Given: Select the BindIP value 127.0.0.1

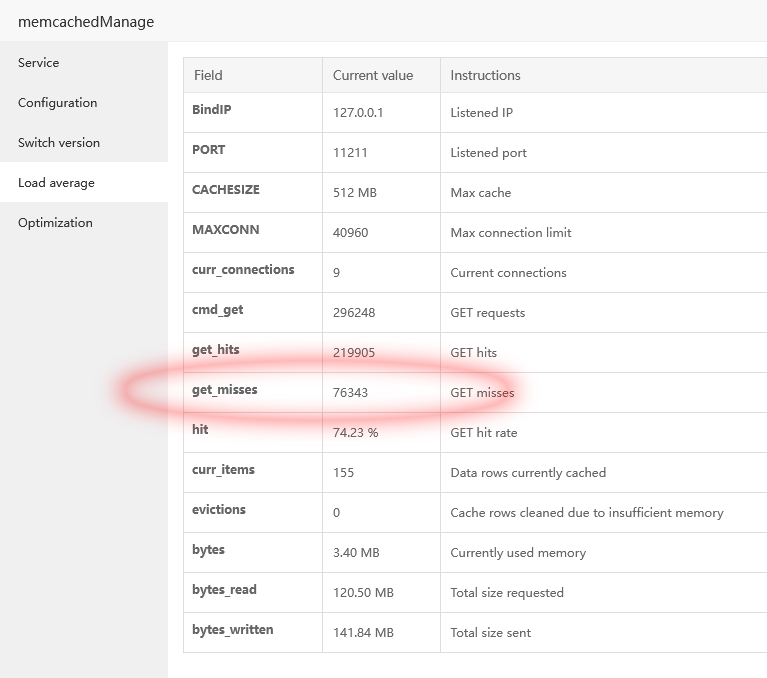Looking at the screenshot, I should point(358,113).
